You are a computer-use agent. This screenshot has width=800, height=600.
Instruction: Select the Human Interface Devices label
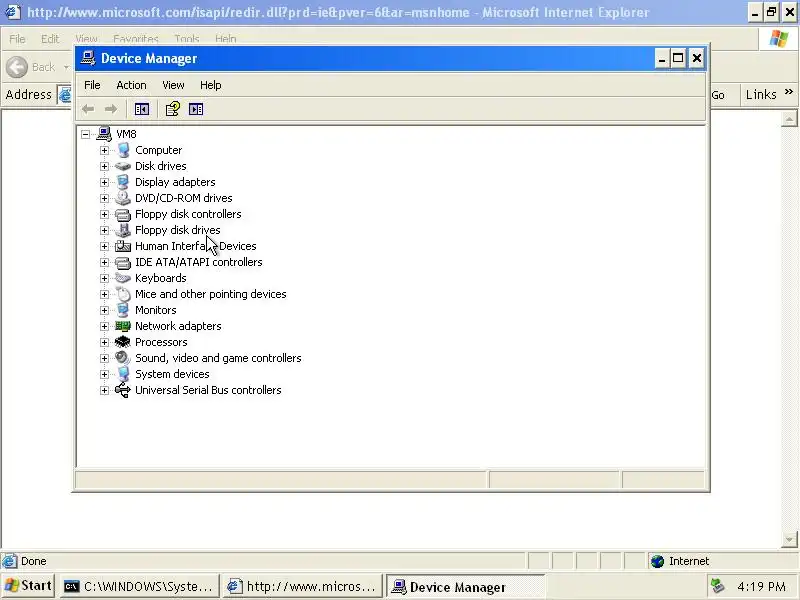point(195,246)
